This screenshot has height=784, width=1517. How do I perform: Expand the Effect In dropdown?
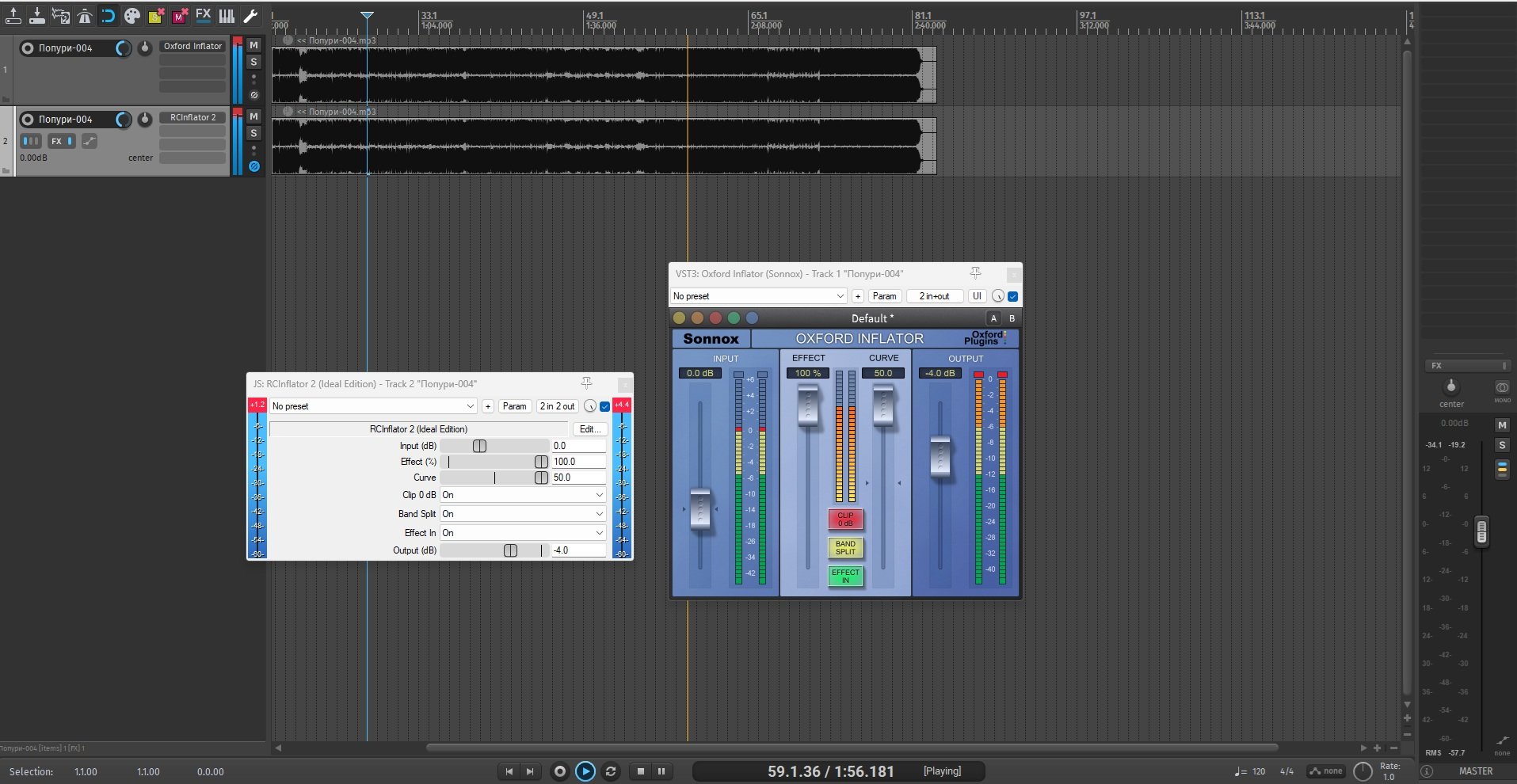coord(523,533)
